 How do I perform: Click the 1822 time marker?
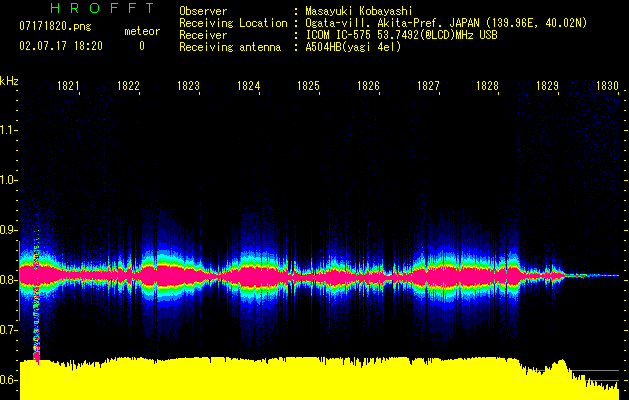tap(128, 86)
